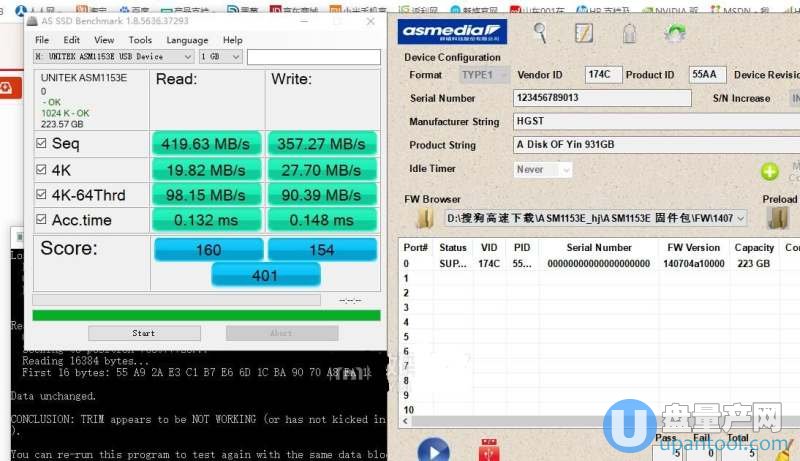Screen dimensions: 800x461
Task: Disable the Acc.time test checkbox
Action: 41,220
